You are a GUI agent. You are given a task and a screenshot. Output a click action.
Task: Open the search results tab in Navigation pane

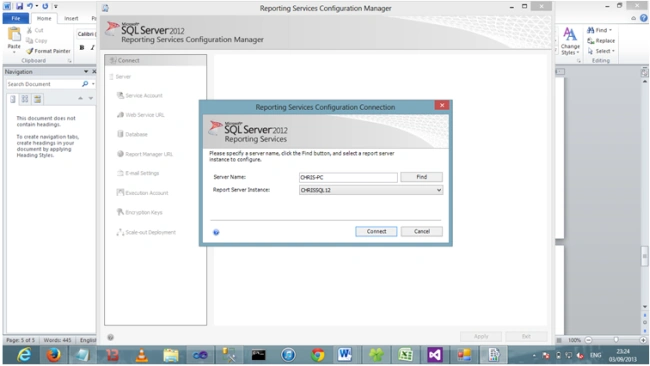click(x=37, y=99)
